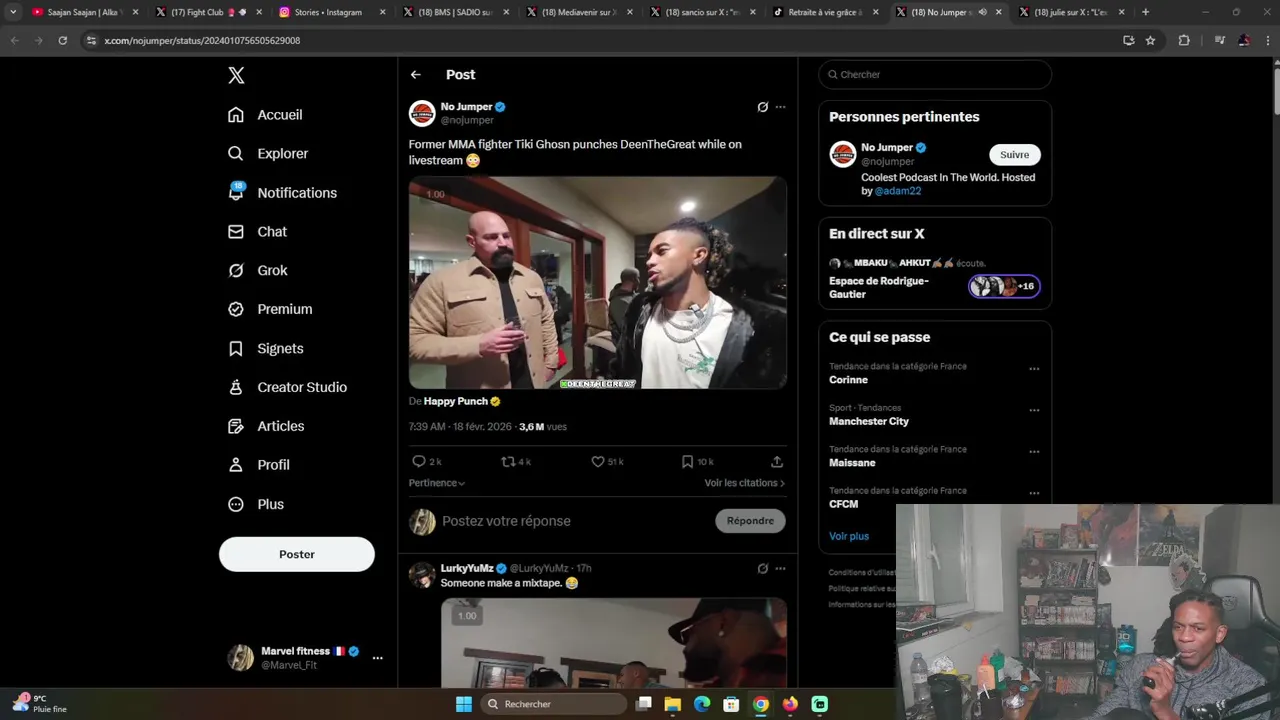Open Microsoft Edge from the taskbar
This screenshot has width=1280, height=720.
(702, 704)
